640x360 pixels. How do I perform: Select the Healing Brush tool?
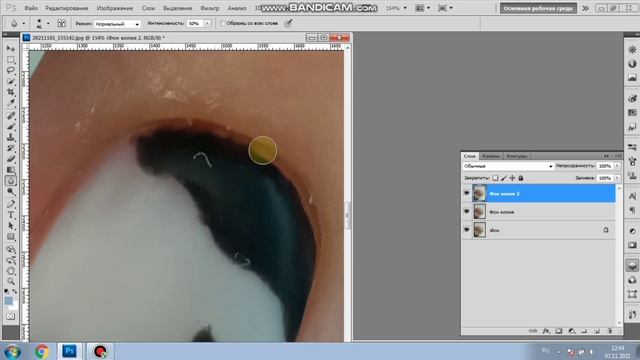coord(11,116)
